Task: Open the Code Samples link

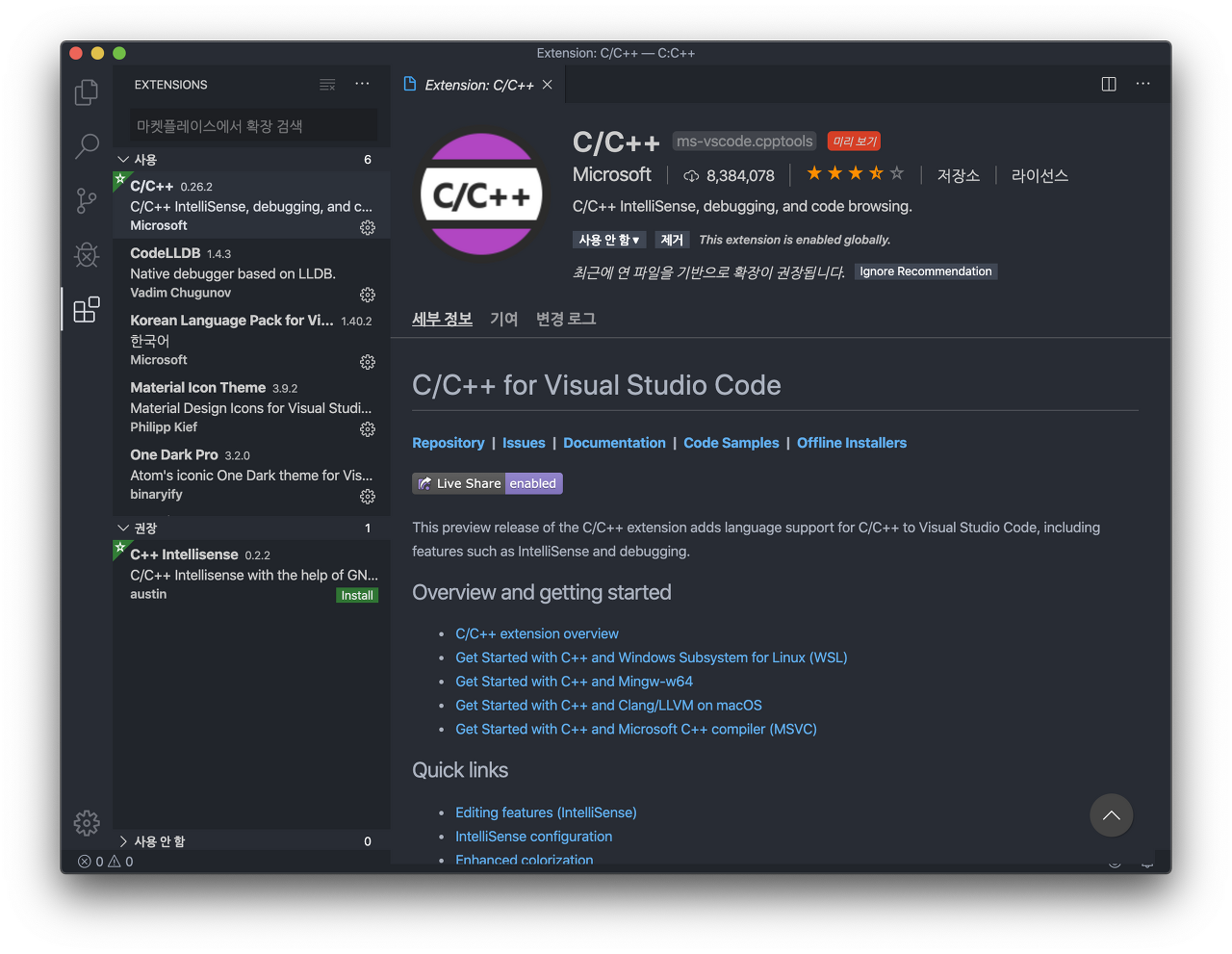Action: pyautogui.click(x=731, y=443)
